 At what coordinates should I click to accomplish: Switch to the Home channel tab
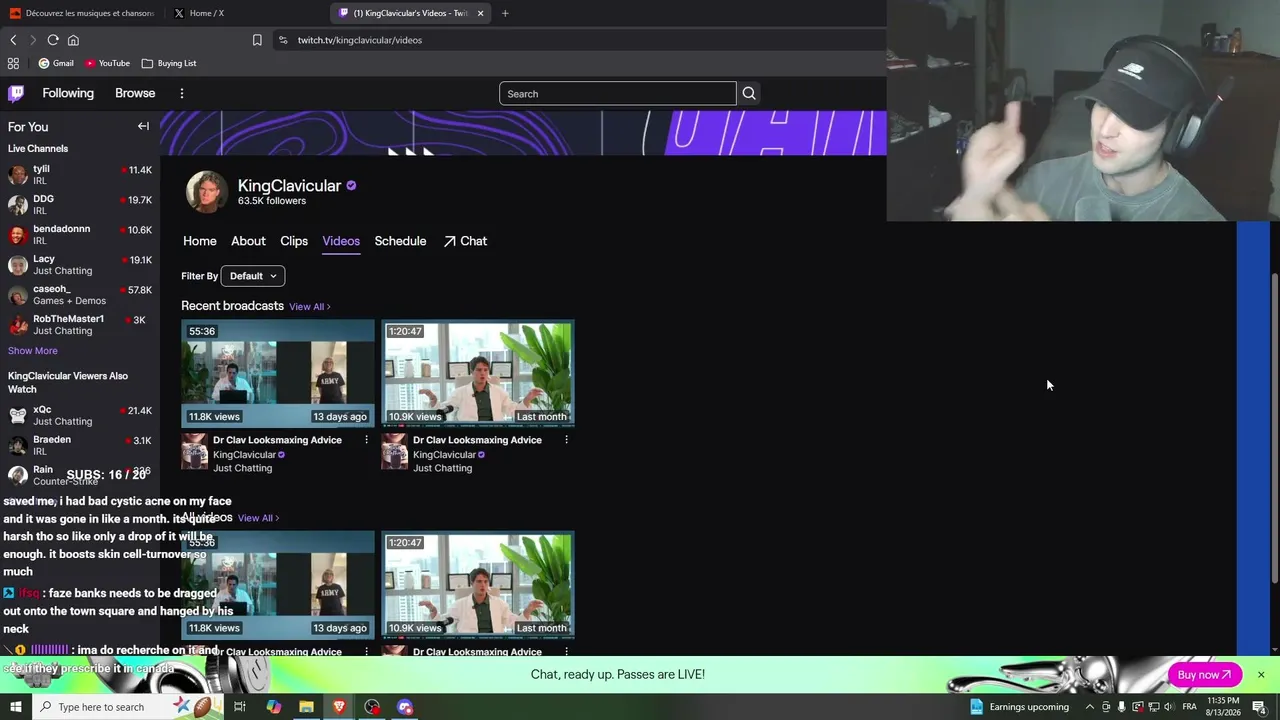200,241
